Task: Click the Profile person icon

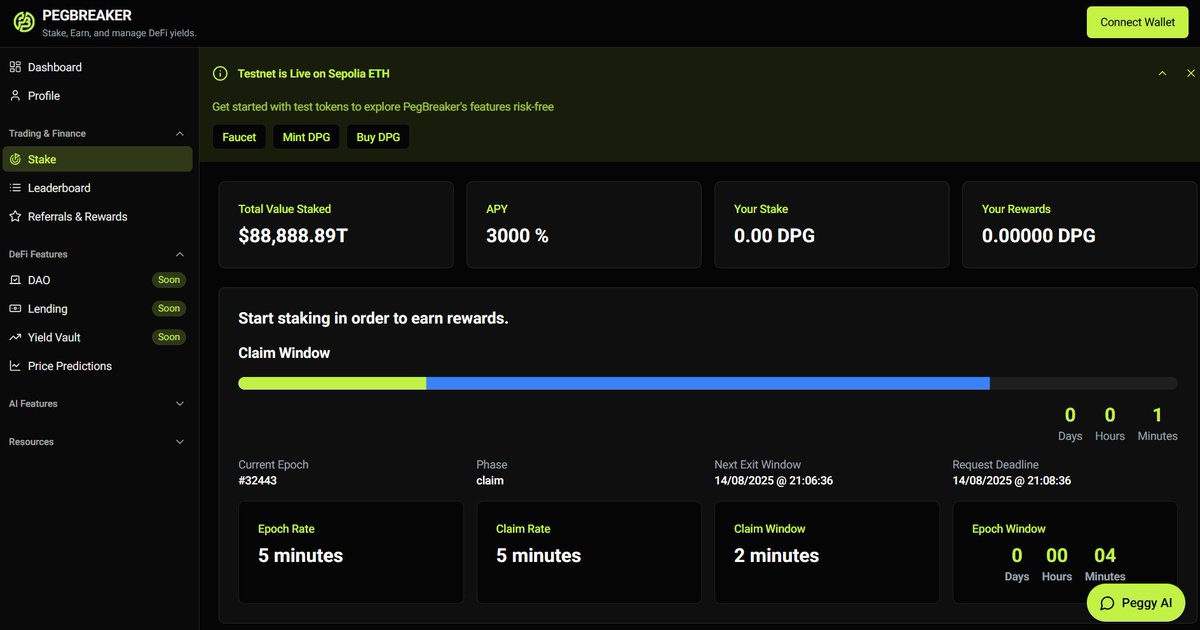Action: pyautogui.click(x=15, y=96)
